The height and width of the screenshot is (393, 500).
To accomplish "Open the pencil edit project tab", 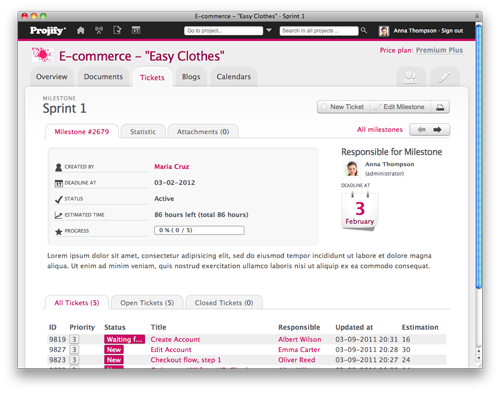I will [444, 77].
